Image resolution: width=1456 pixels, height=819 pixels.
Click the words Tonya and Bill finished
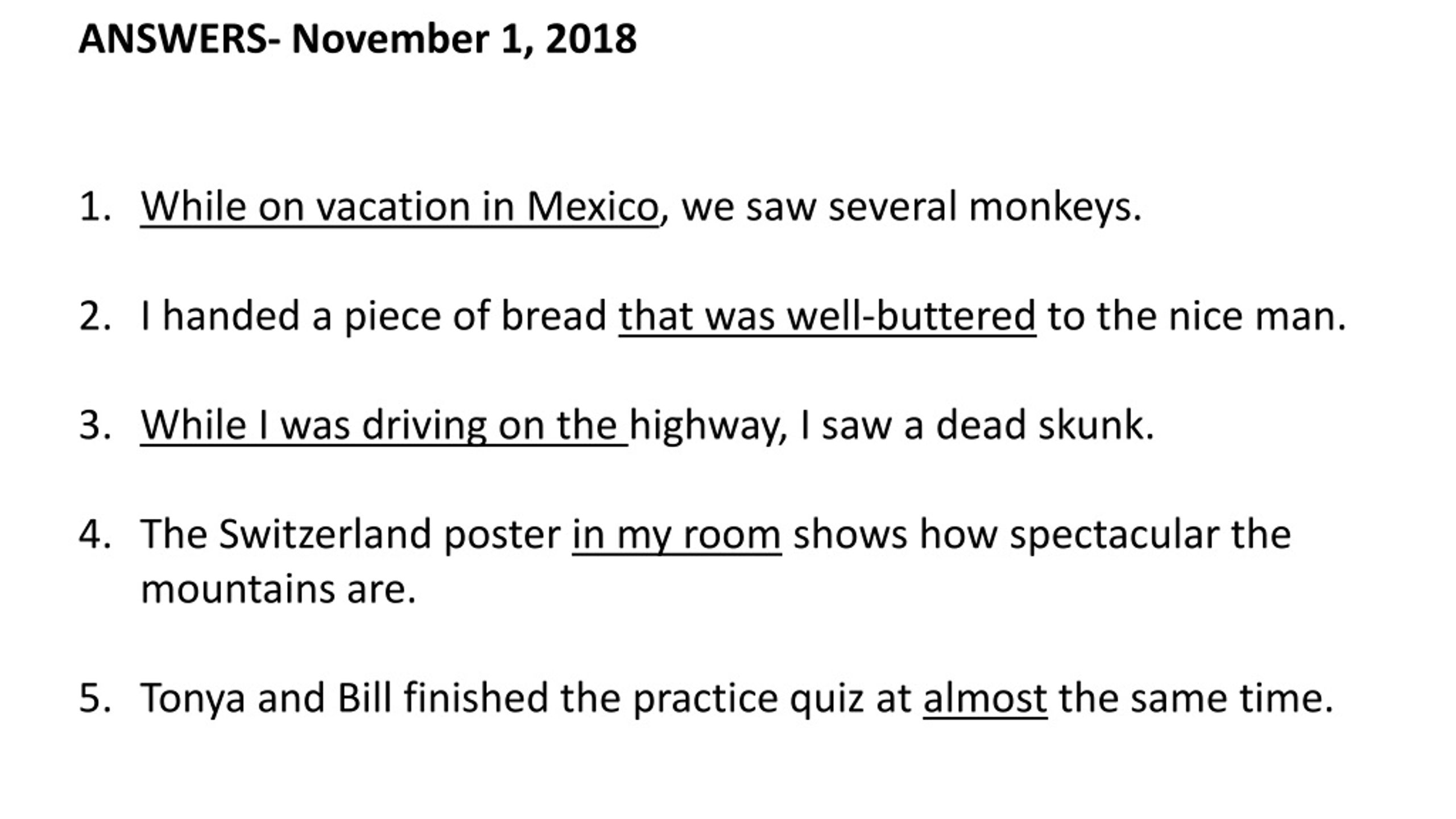click(344, 699)
